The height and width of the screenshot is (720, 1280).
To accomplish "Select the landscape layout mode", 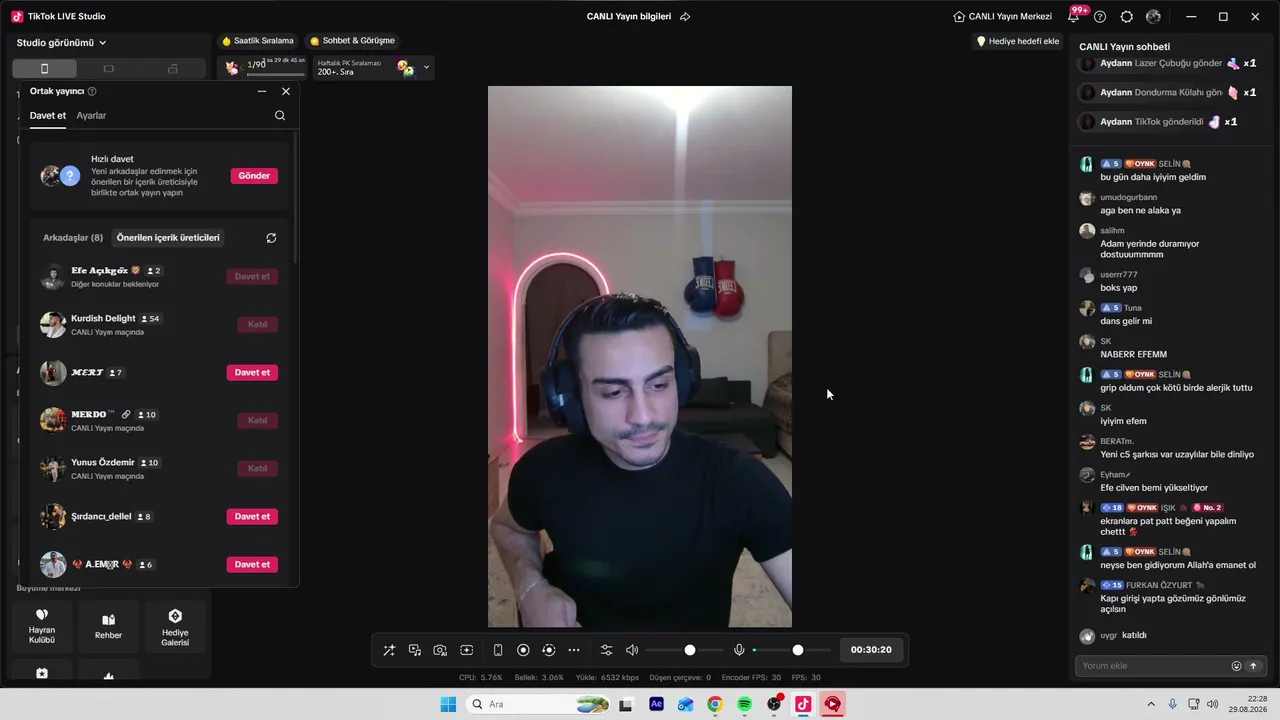I will 109,69.
